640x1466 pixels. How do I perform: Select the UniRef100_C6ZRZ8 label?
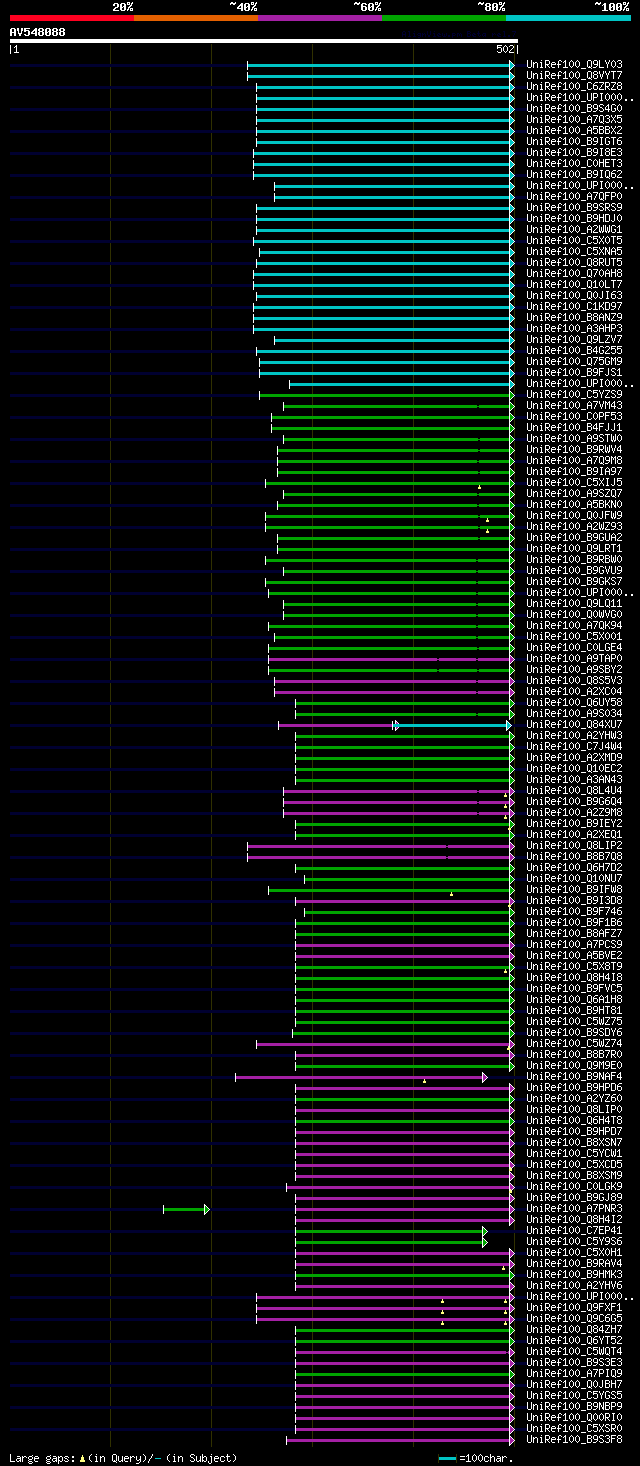coord(574,86)
